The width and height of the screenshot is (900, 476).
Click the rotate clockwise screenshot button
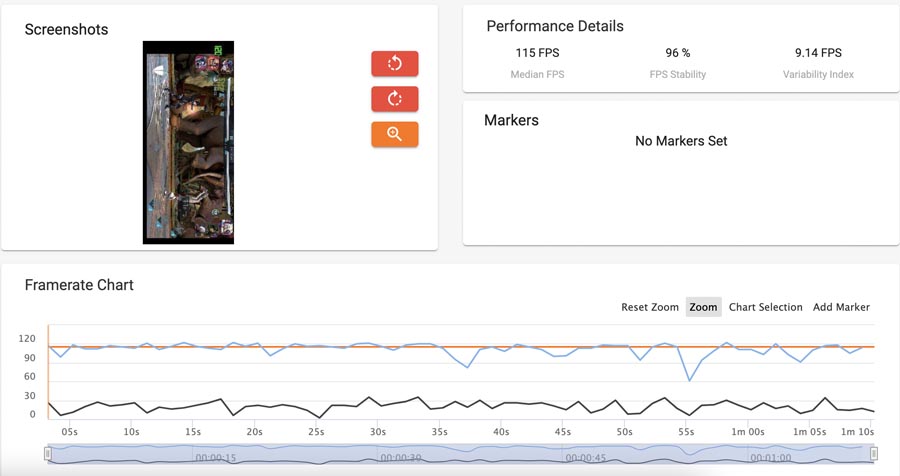[394, 99]
